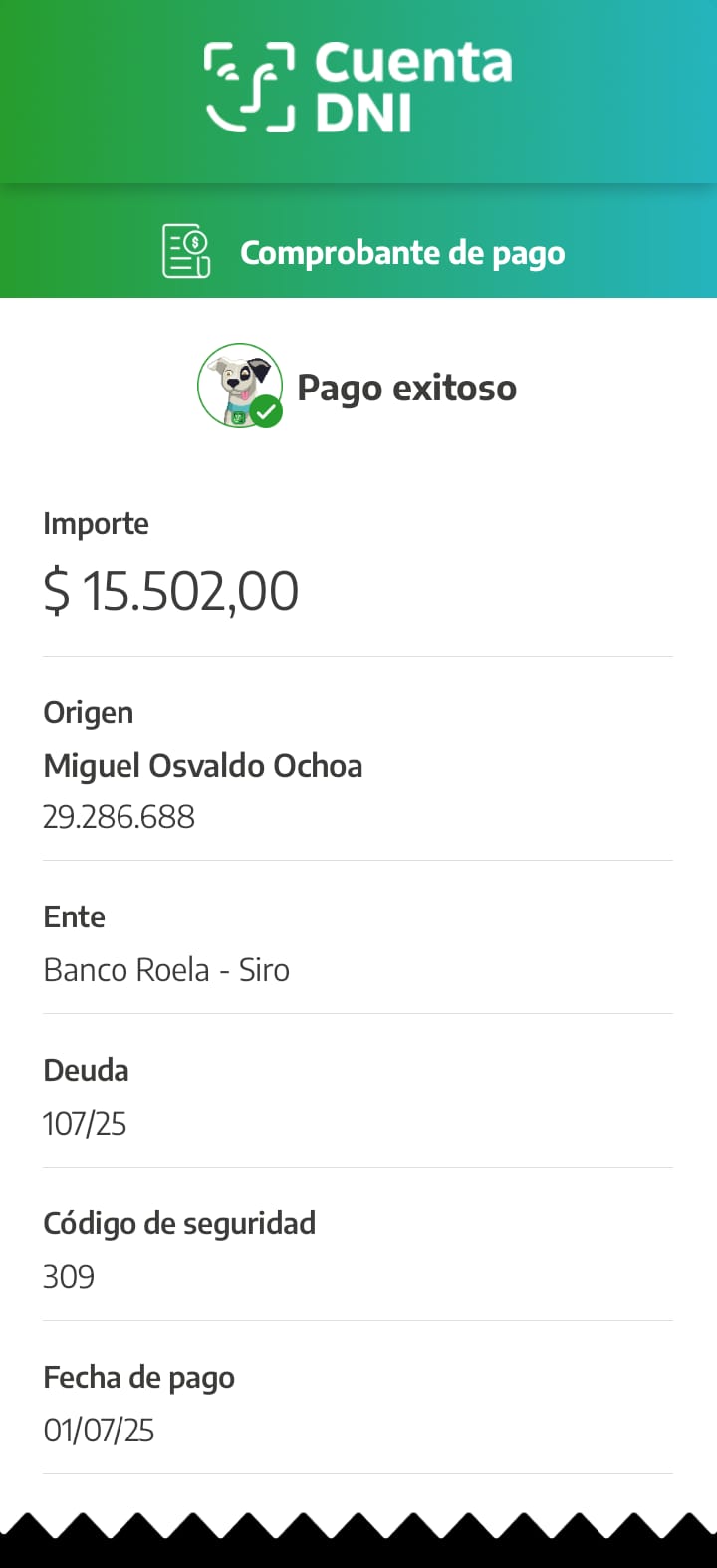The height and width of the screenshot is (1568, 717).
Task: Click the Deuda label
Action: point(86,1070)
